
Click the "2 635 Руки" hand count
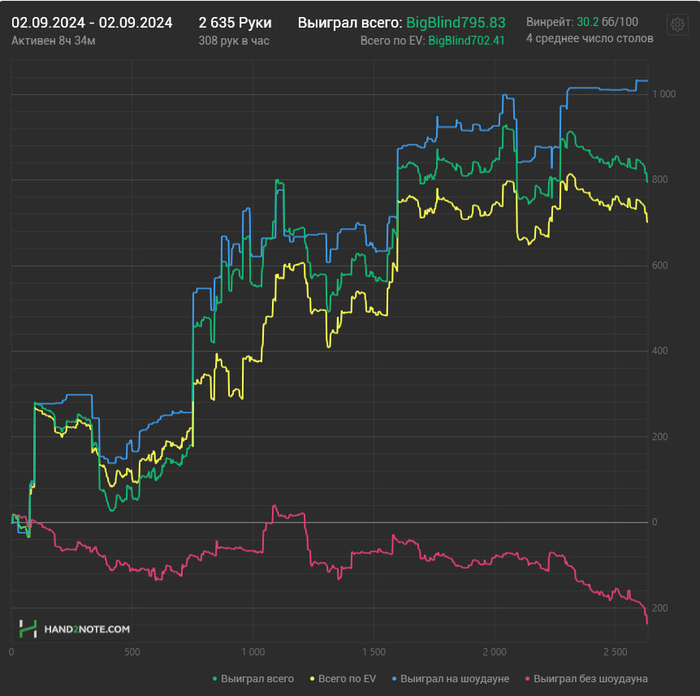(x=235, y=23)
